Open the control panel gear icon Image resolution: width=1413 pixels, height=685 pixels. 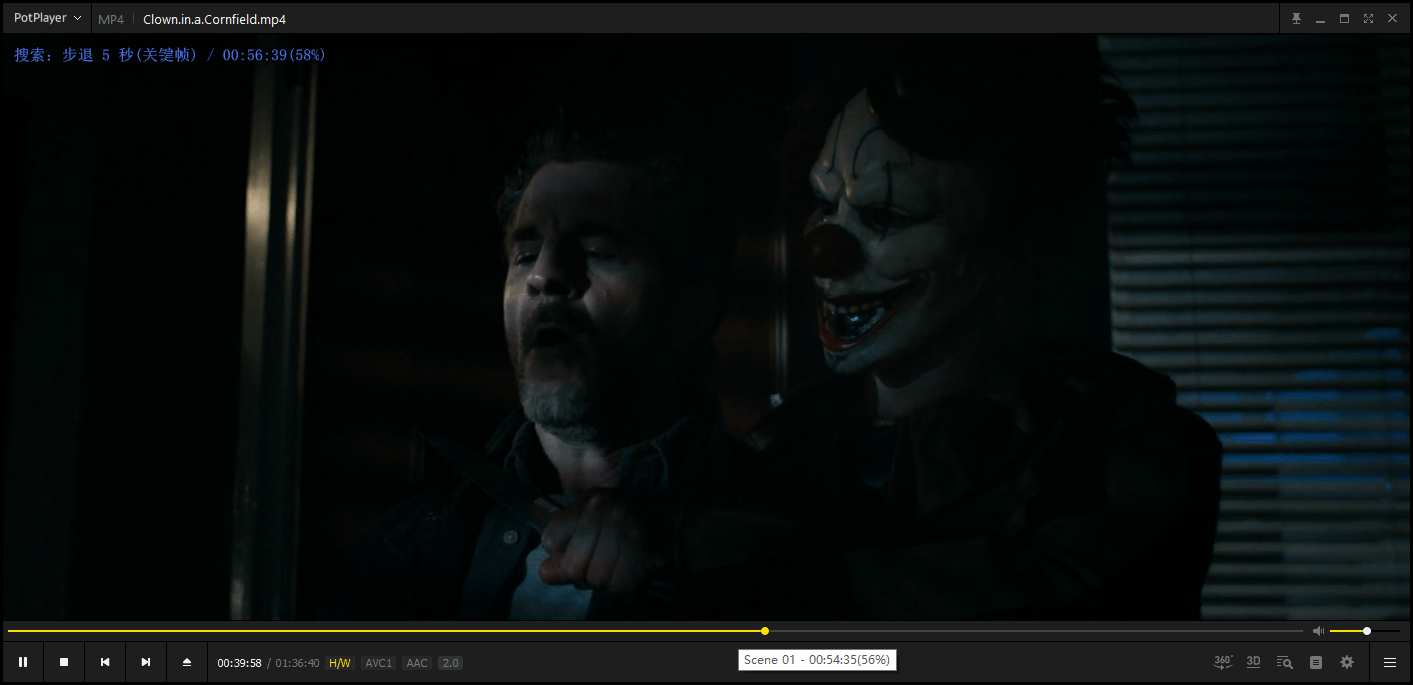coord(1347,662)
